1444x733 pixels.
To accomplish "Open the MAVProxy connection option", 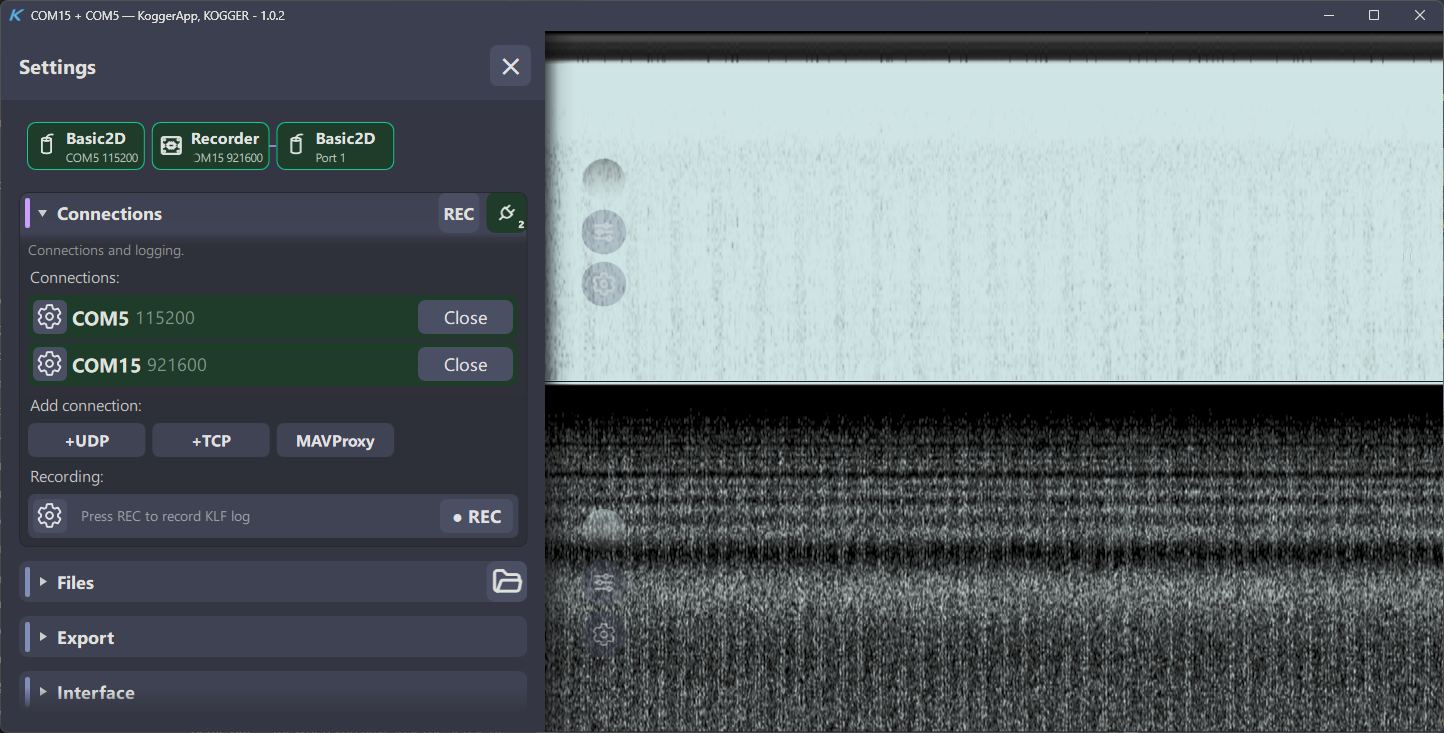I will [335, 440].
